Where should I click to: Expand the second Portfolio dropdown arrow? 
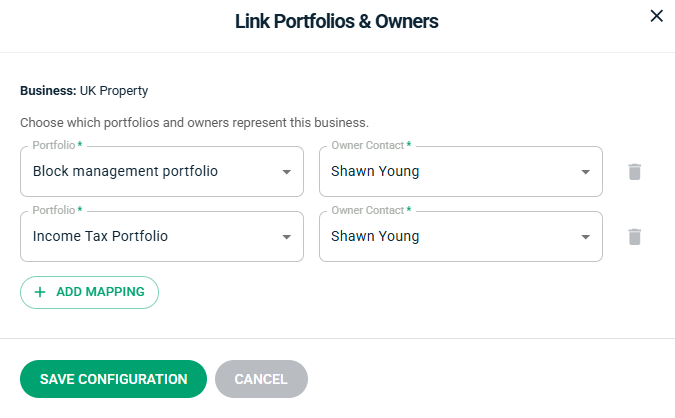pyautogui.click(x=286, y=237)
